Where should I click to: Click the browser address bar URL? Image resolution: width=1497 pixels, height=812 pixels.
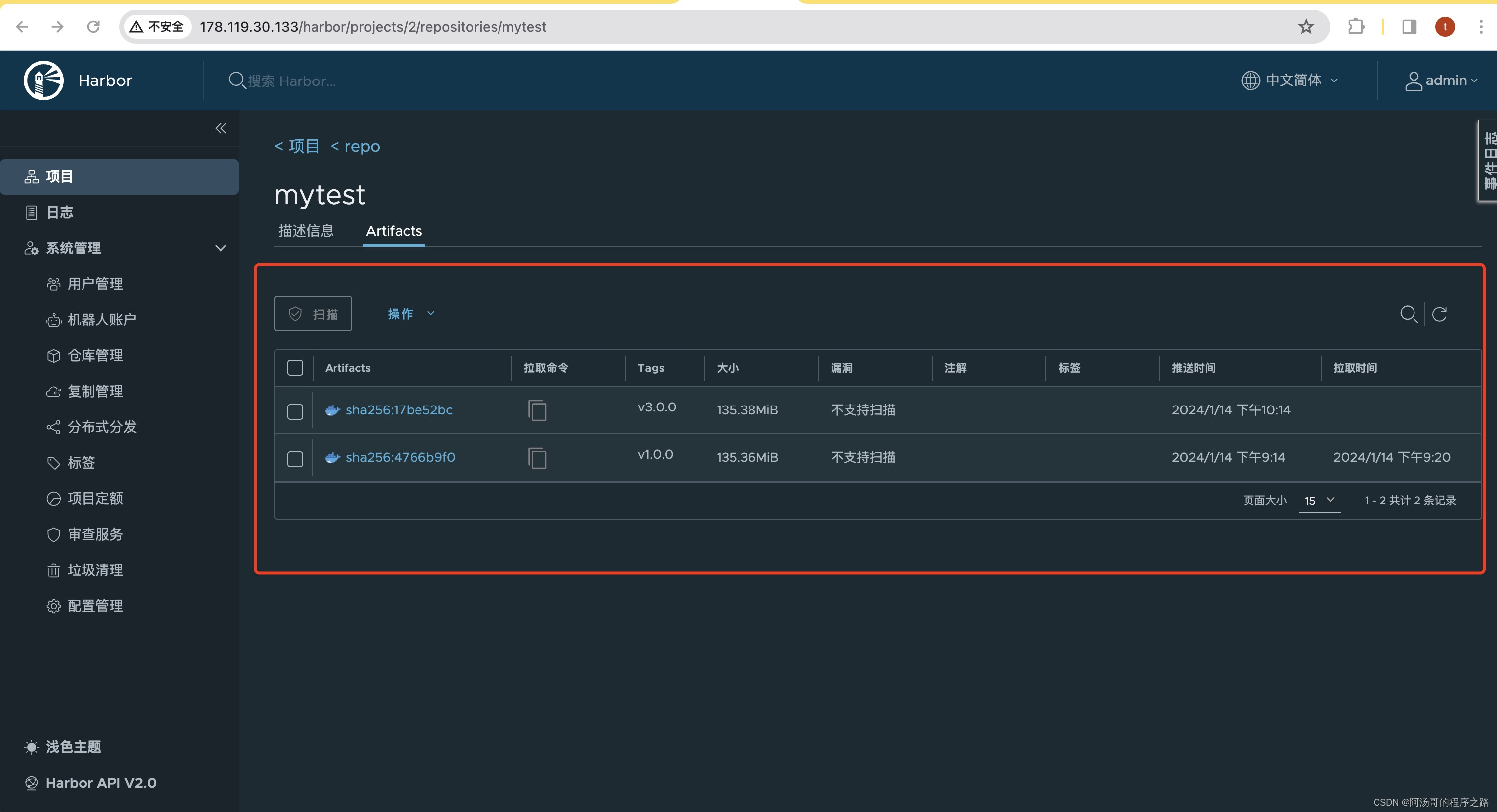coord(373,27)
